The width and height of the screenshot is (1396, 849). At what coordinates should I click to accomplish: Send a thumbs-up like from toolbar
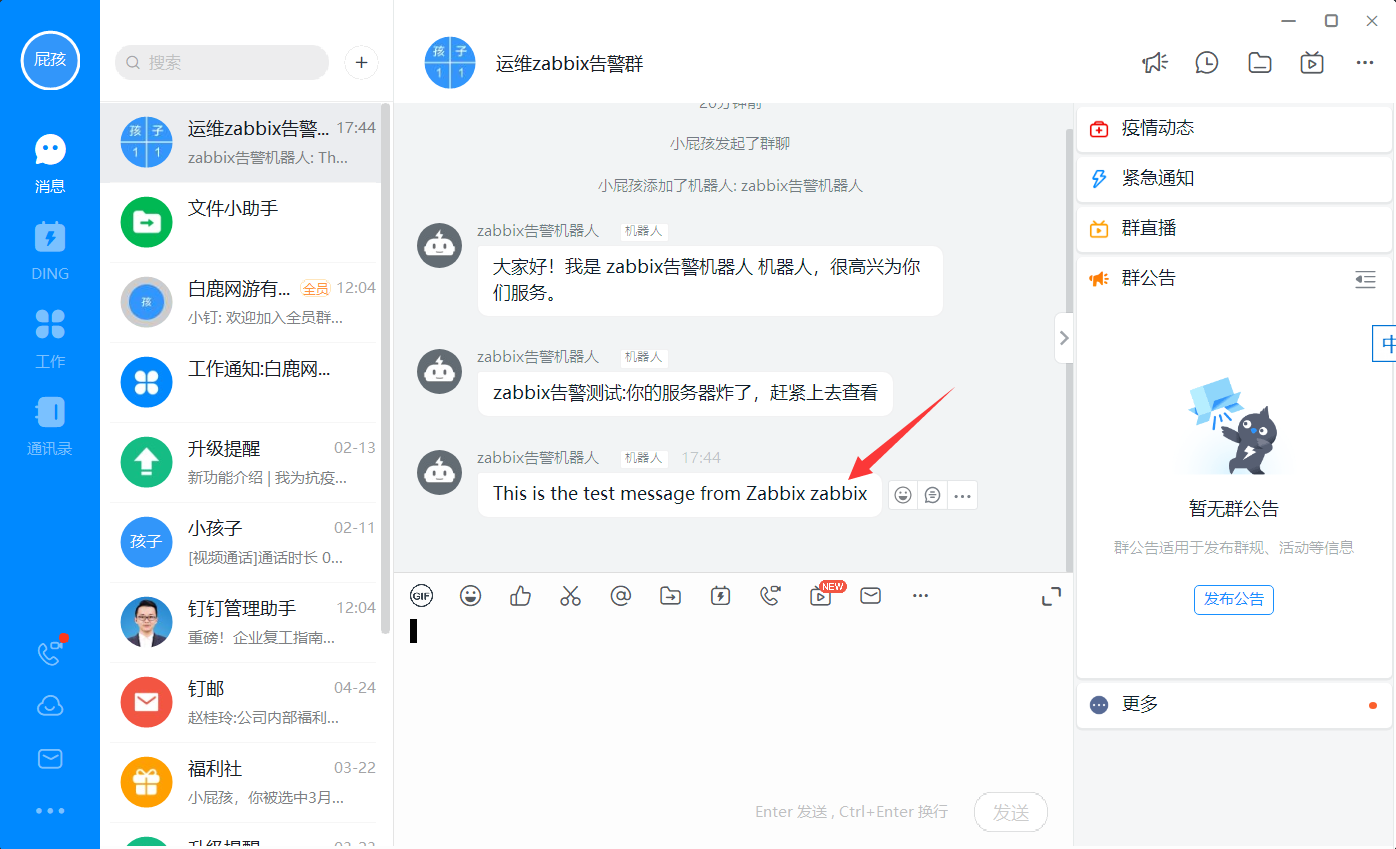pyautogui.click(x=520, y=596)
